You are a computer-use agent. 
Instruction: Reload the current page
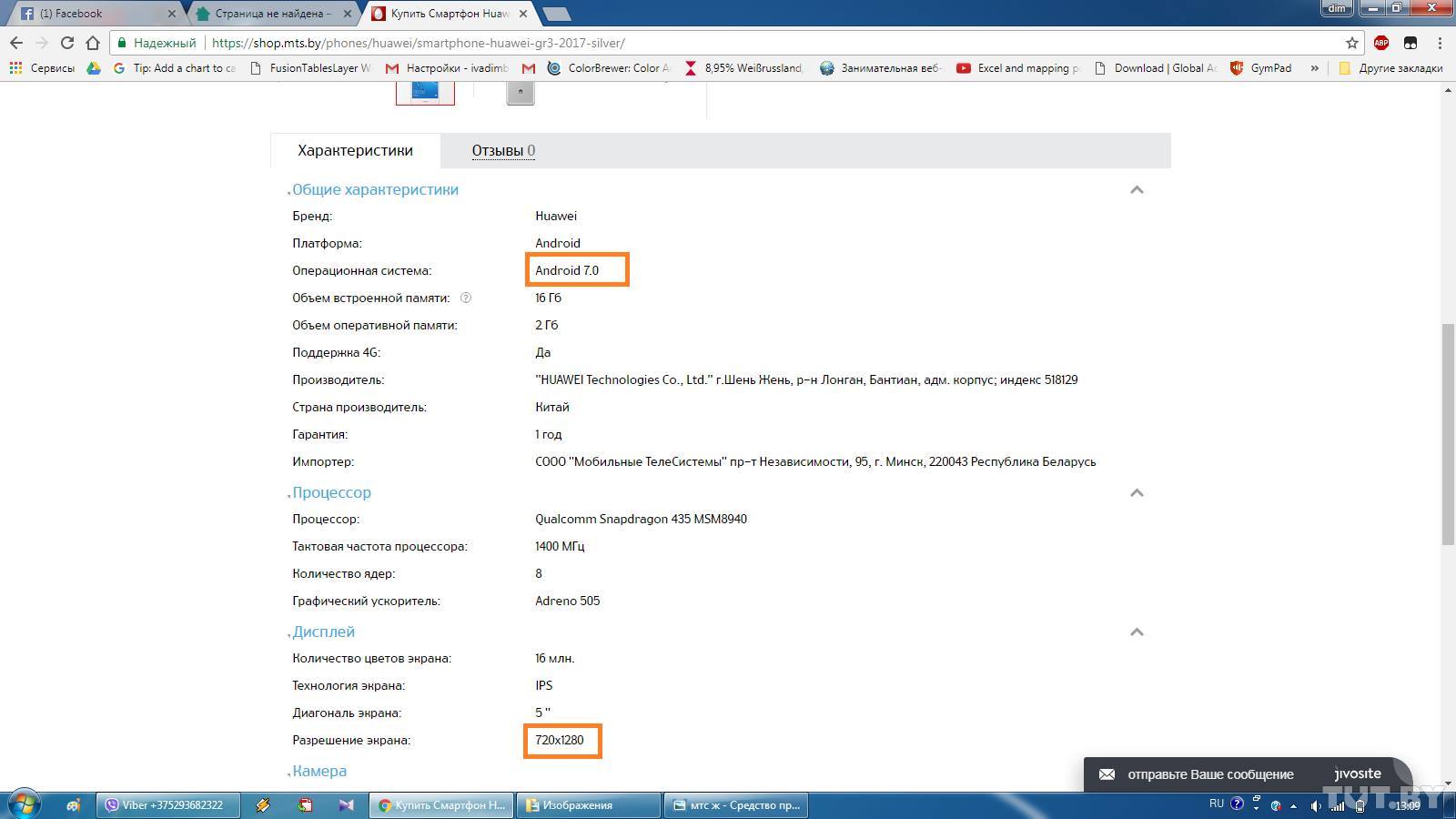67,43
